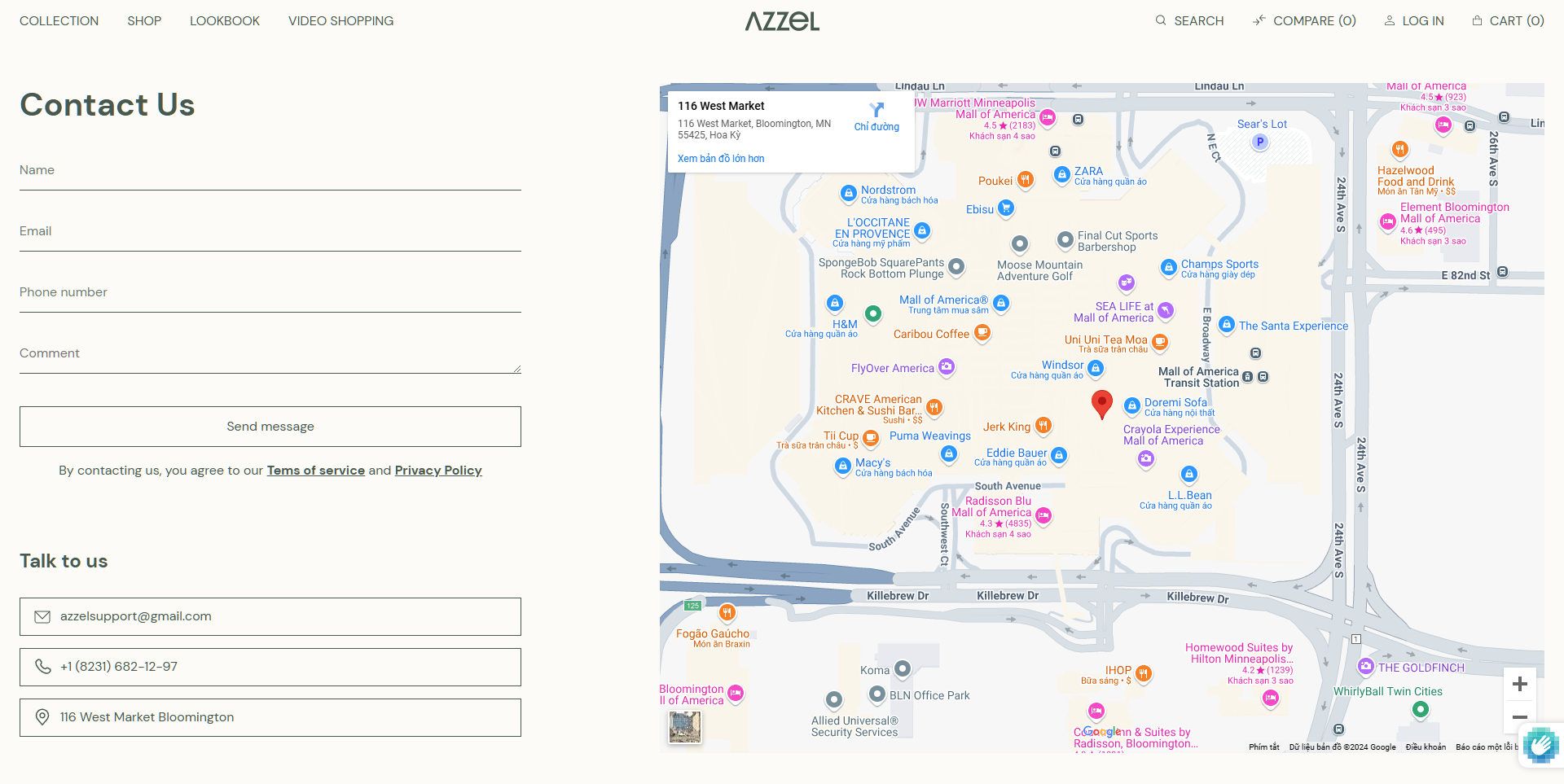Click the Macy's store marker

coord(844,466)
